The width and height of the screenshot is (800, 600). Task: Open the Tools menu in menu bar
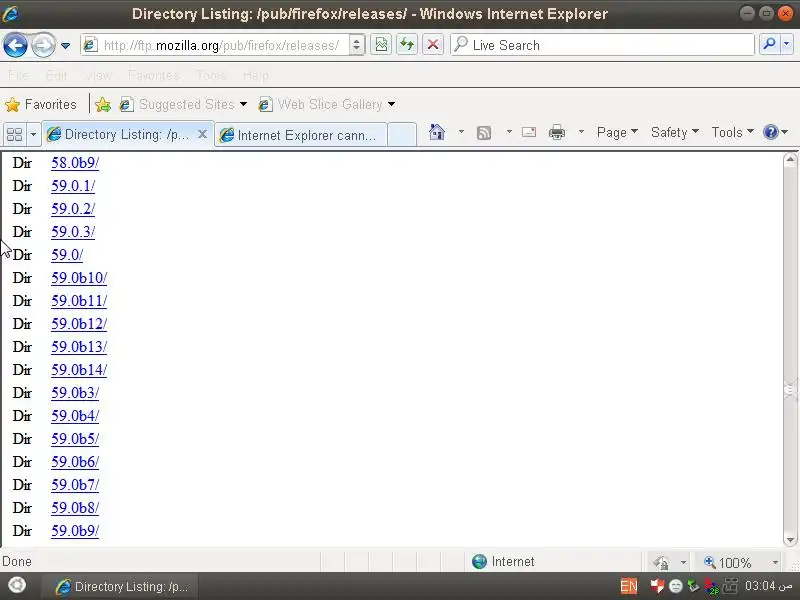click(x=211, y=76)
